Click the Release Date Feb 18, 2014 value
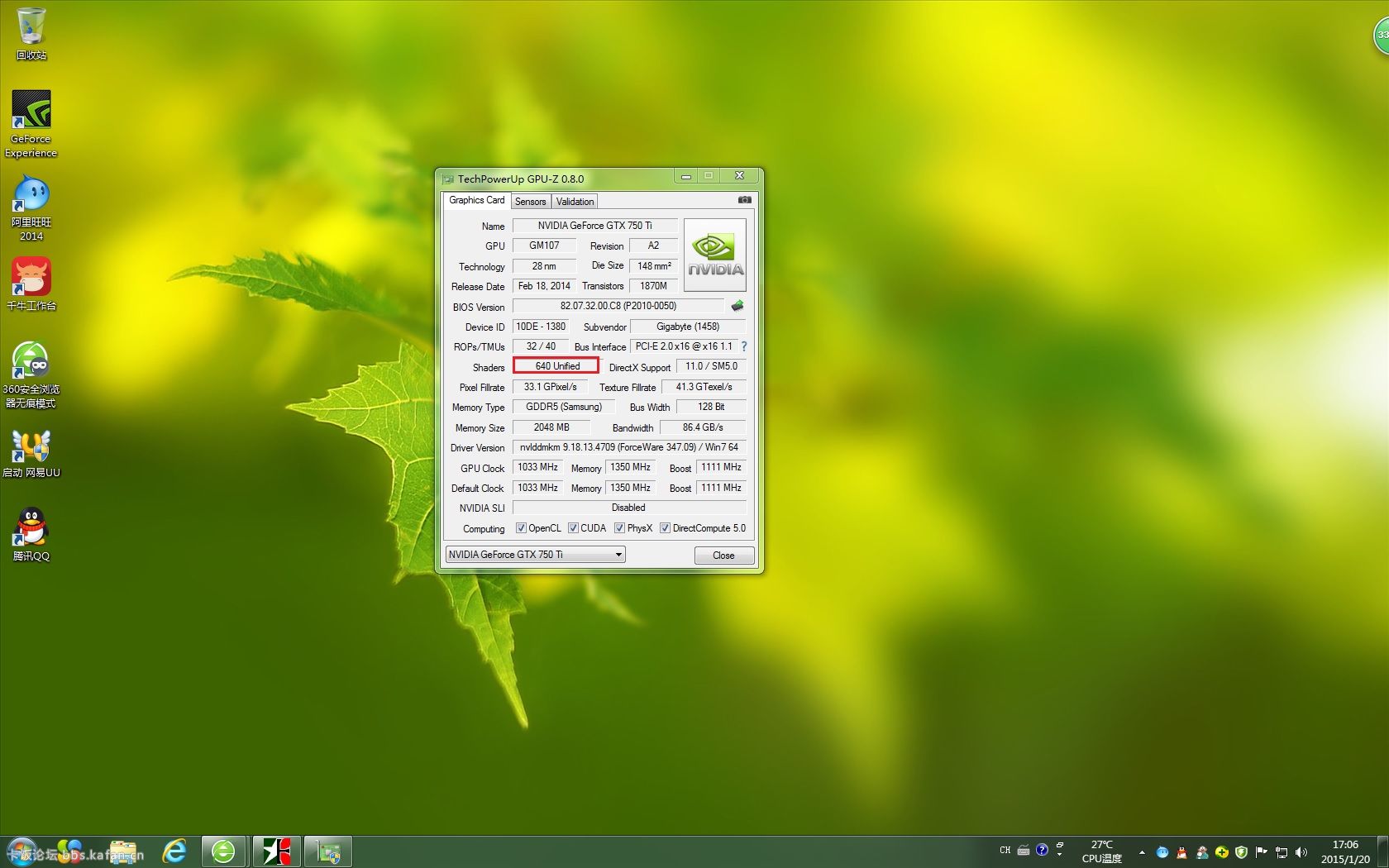Screen dimensions: 1389x868 pyautogui.click(x=544, y=286)
